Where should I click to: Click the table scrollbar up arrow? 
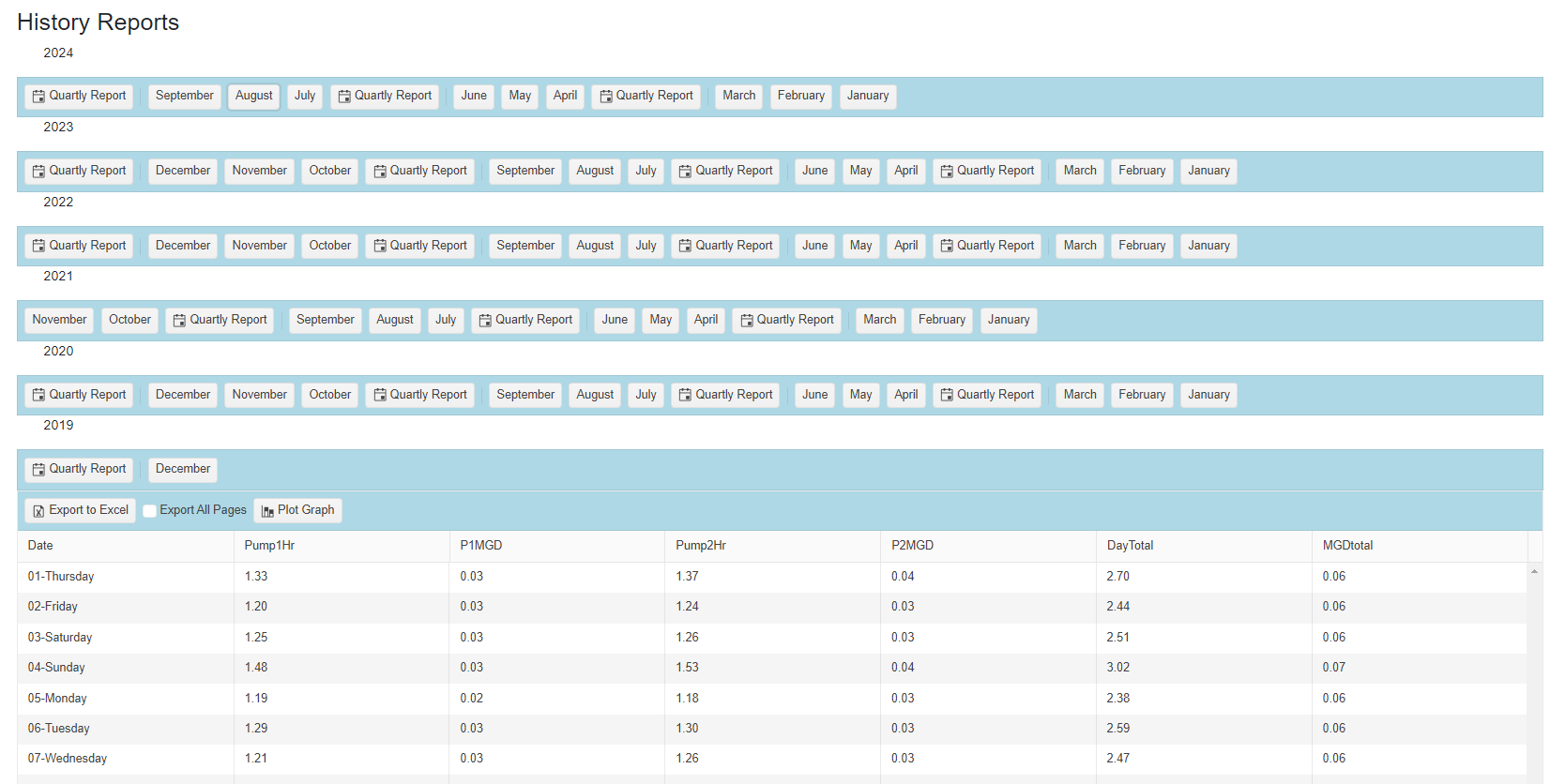(x=1534, y=571)
